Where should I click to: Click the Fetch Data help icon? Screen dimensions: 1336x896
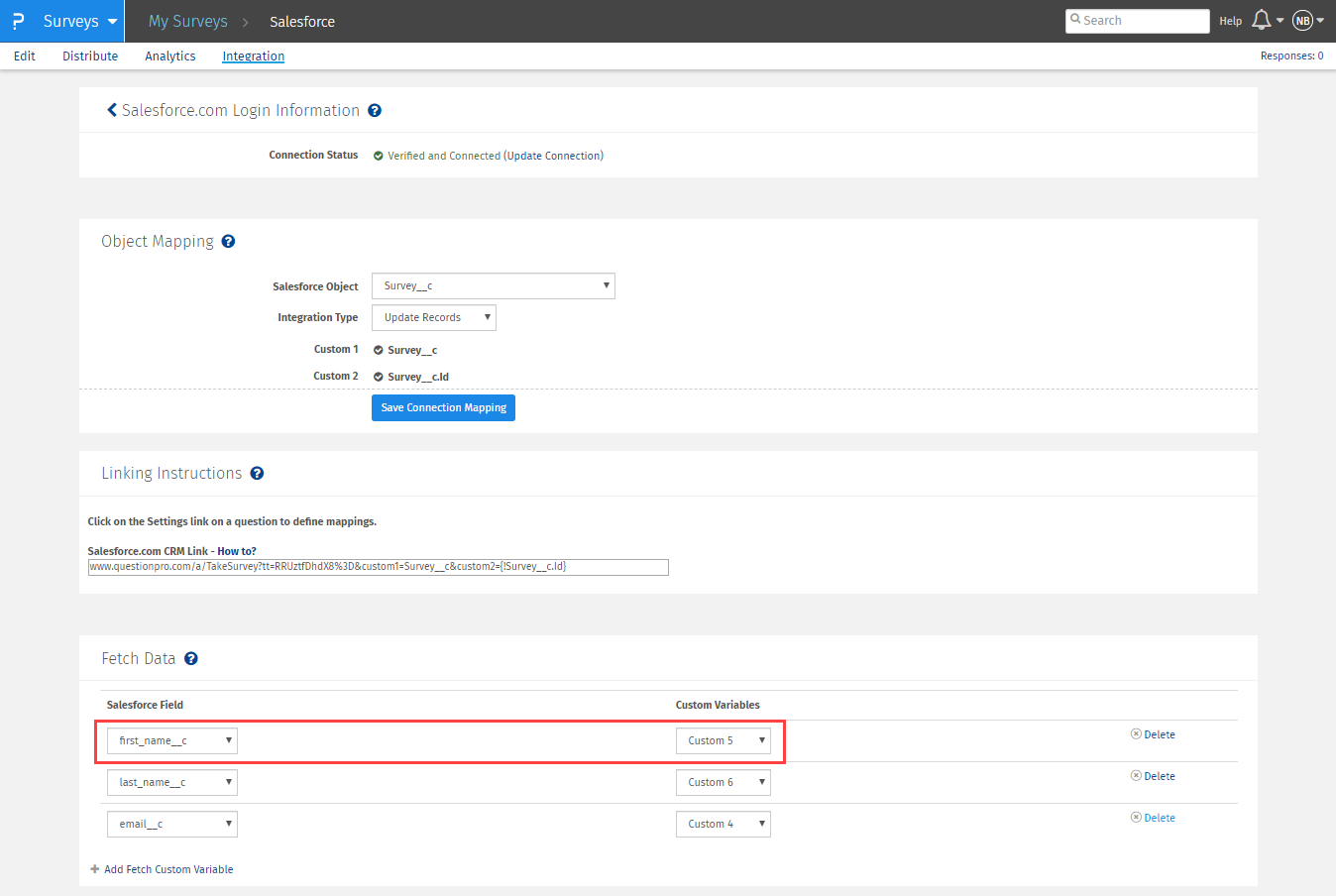point(191,659)
